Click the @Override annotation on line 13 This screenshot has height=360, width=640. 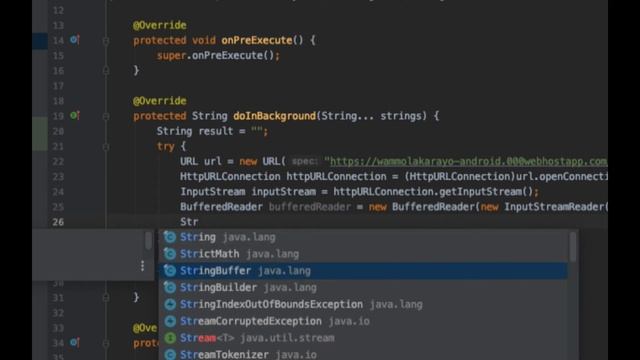[x=160, y=25]
